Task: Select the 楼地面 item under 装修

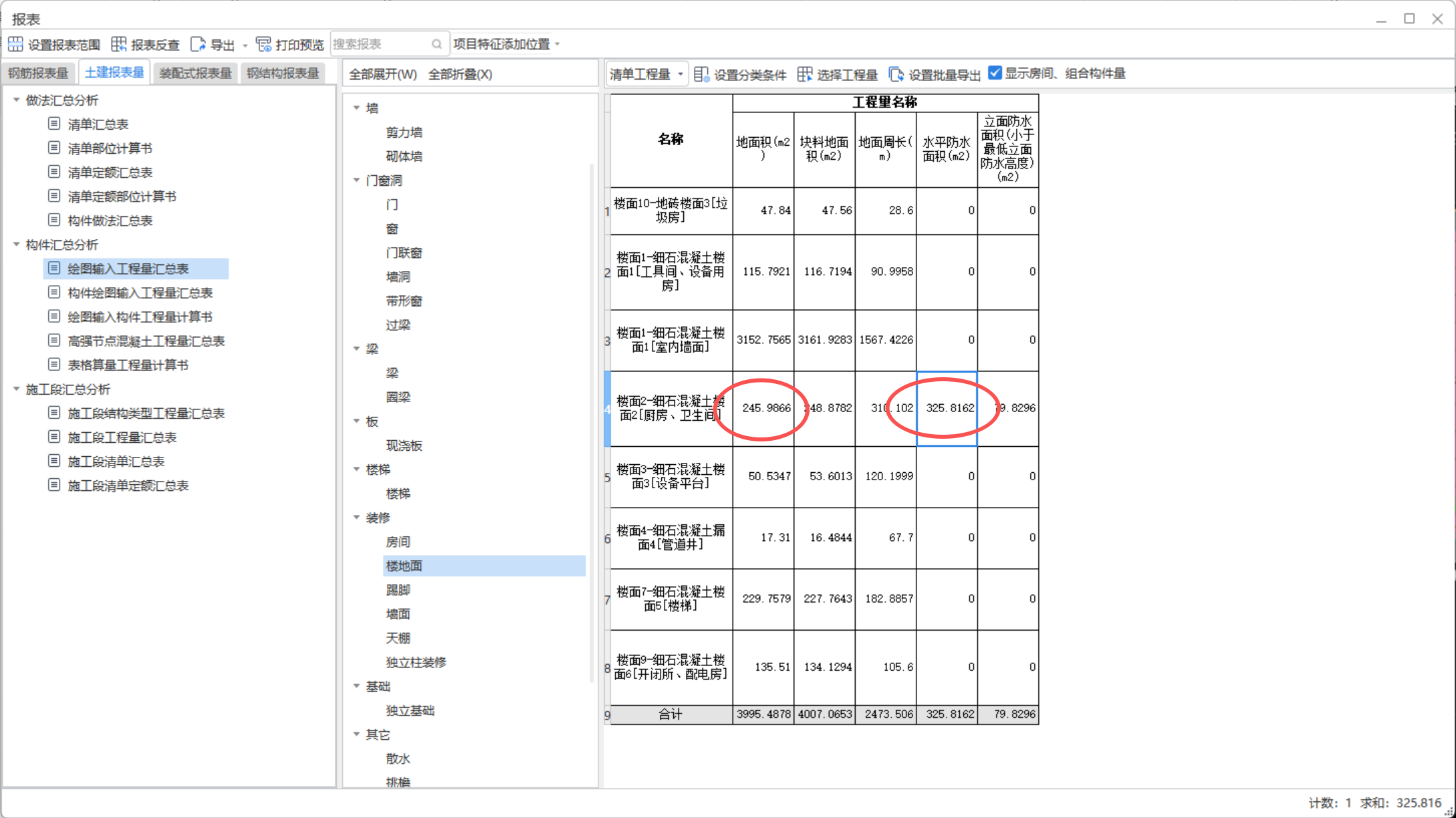Action: click(x=404, y=565)
